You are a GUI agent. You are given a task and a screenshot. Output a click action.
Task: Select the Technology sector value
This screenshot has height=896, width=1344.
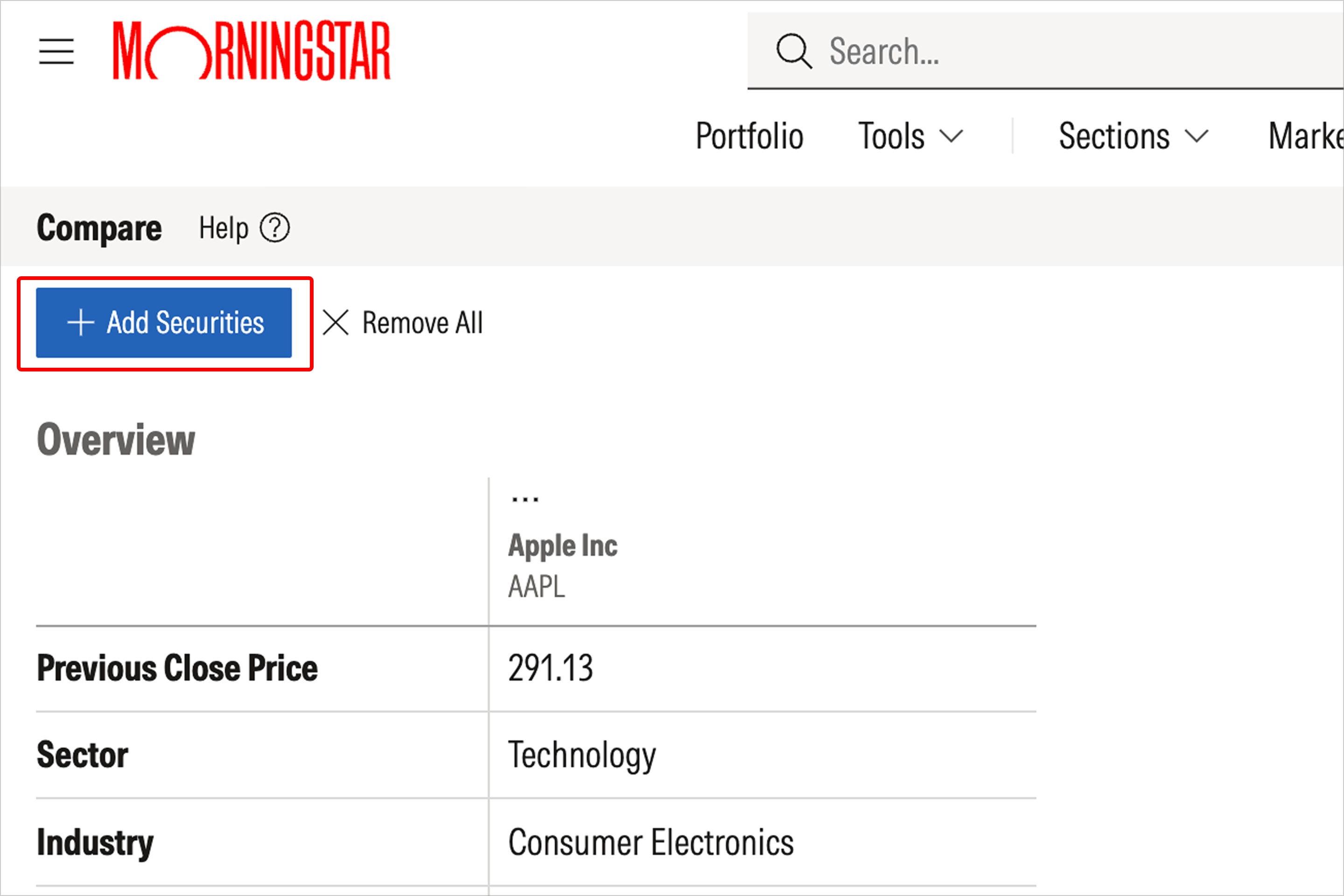pos(582,756)
